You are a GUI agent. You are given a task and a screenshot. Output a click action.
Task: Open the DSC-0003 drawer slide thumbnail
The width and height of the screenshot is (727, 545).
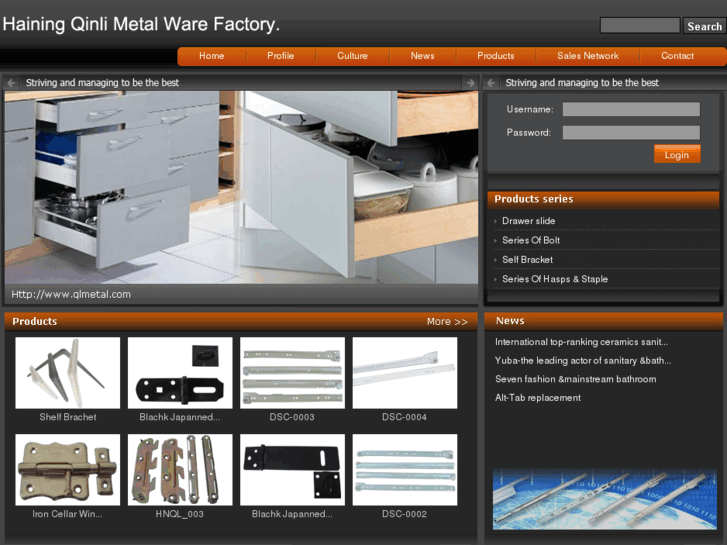click(292, 373)
